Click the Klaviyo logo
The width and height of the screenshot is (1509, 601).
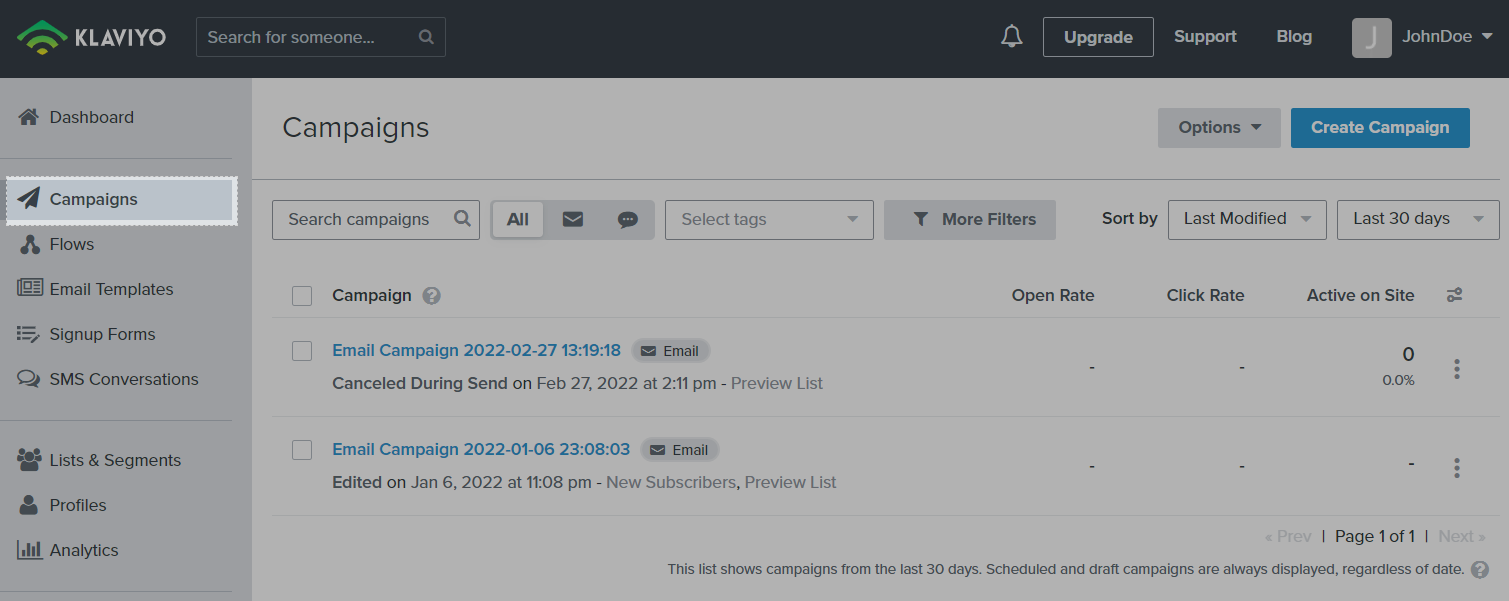(92, 37)
